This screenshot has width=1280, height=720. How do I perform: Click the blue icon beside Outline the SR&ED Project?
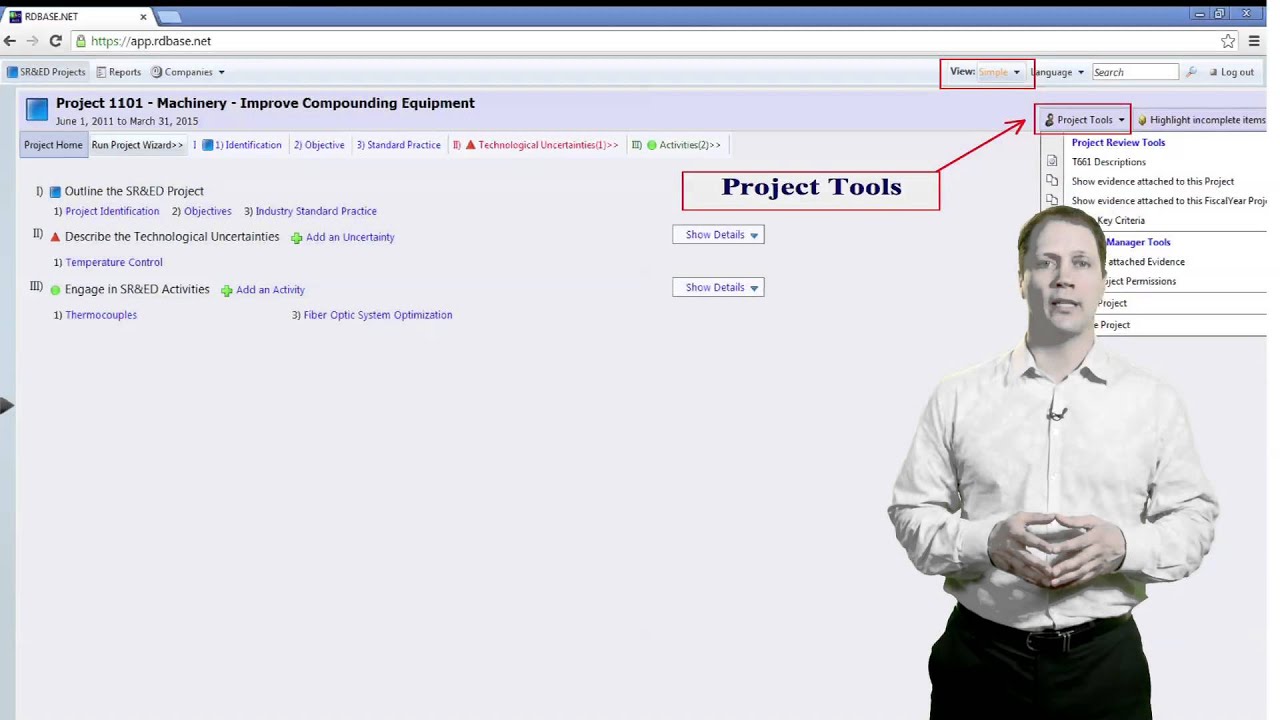(x=55, y=191)
